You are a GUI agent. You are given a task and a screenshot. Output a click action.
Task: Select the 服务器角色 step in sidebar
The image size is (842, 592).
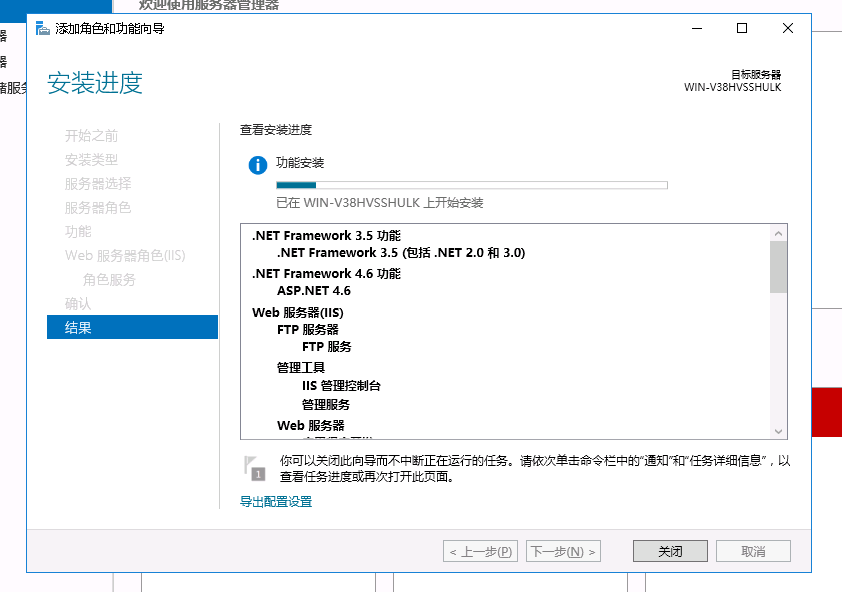[98, 207]
